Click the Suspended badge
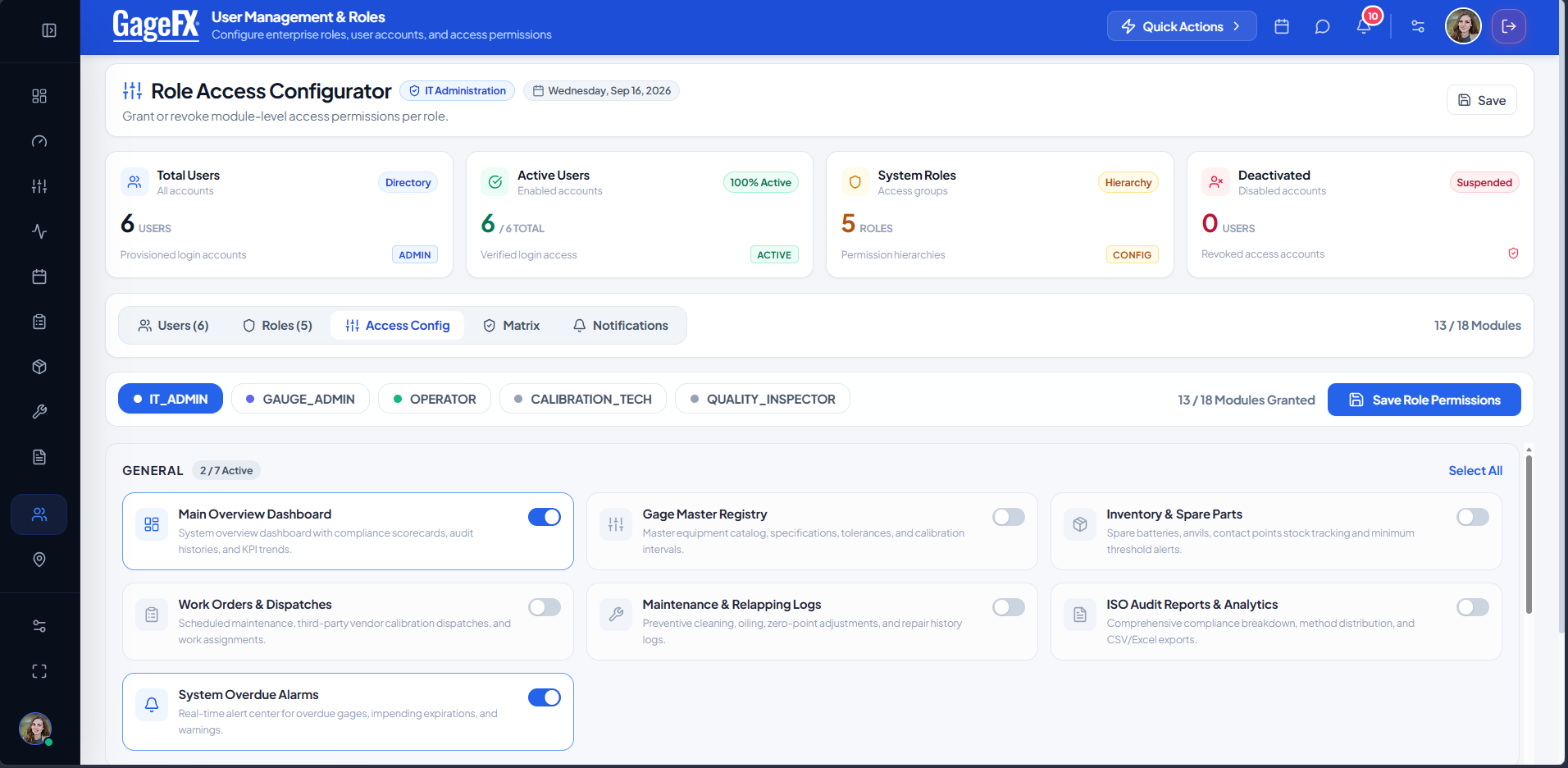The image size is (1568, 768). tap(1484, 182)
